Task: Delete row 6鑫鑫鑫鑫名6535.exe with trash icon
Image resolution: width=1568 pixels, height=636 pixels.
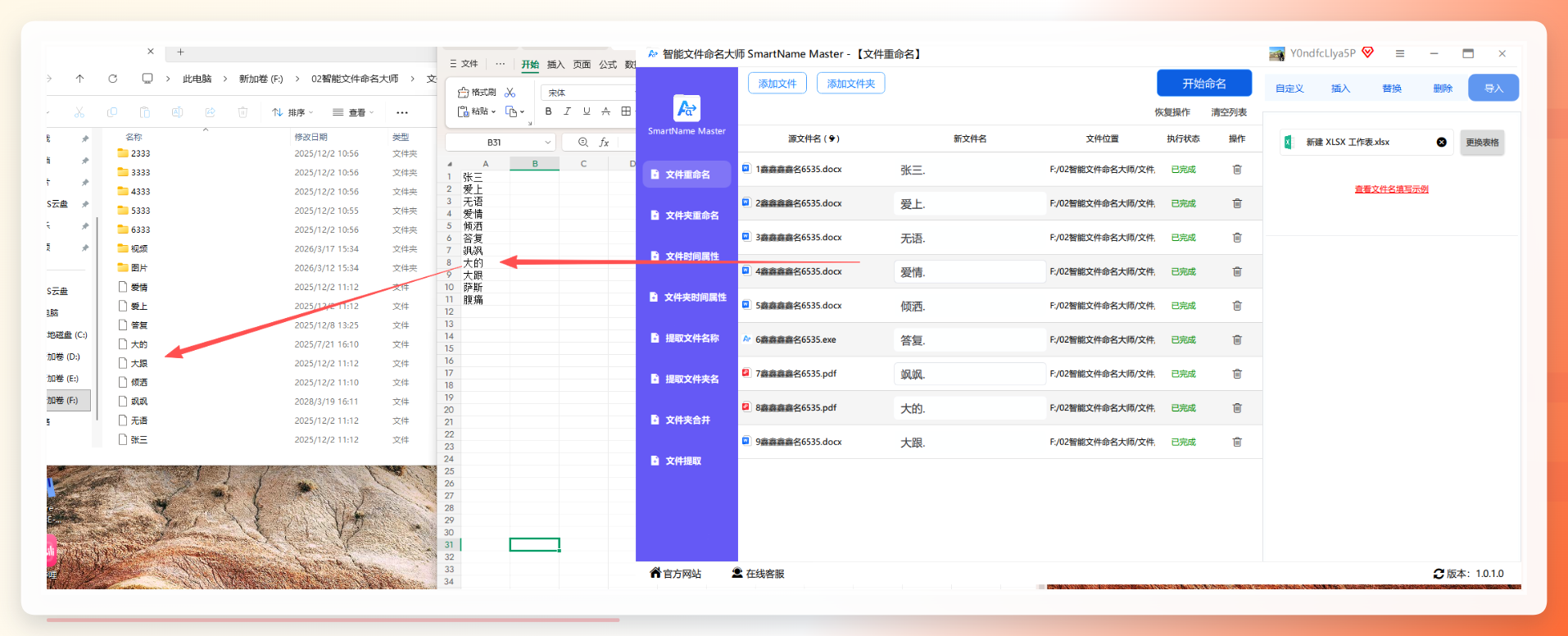Action: point(1237,339)
